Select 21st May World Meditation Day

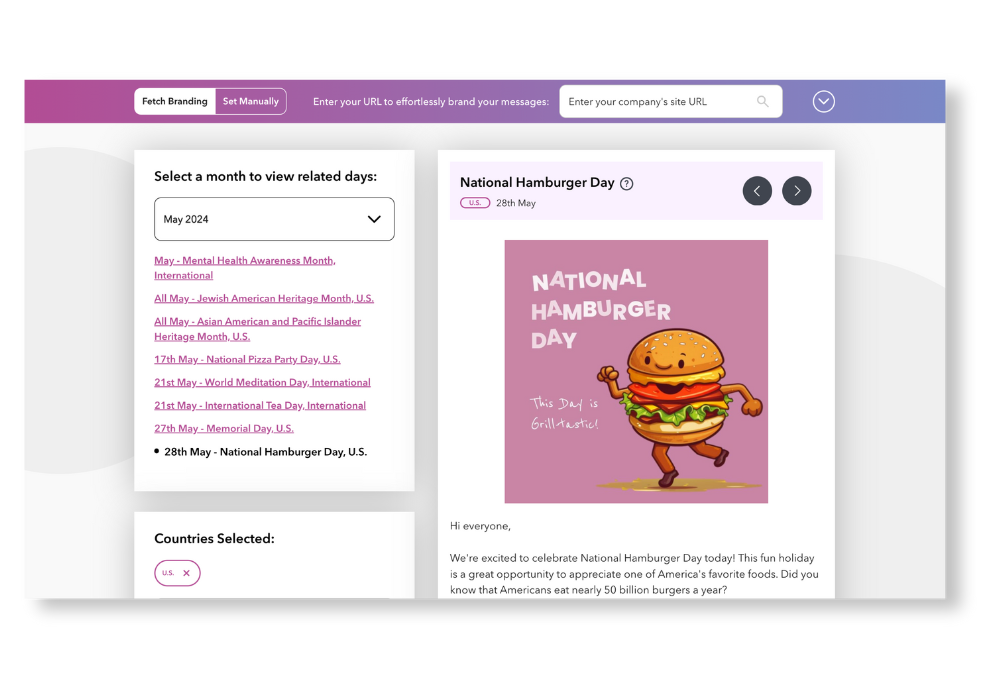262,382
